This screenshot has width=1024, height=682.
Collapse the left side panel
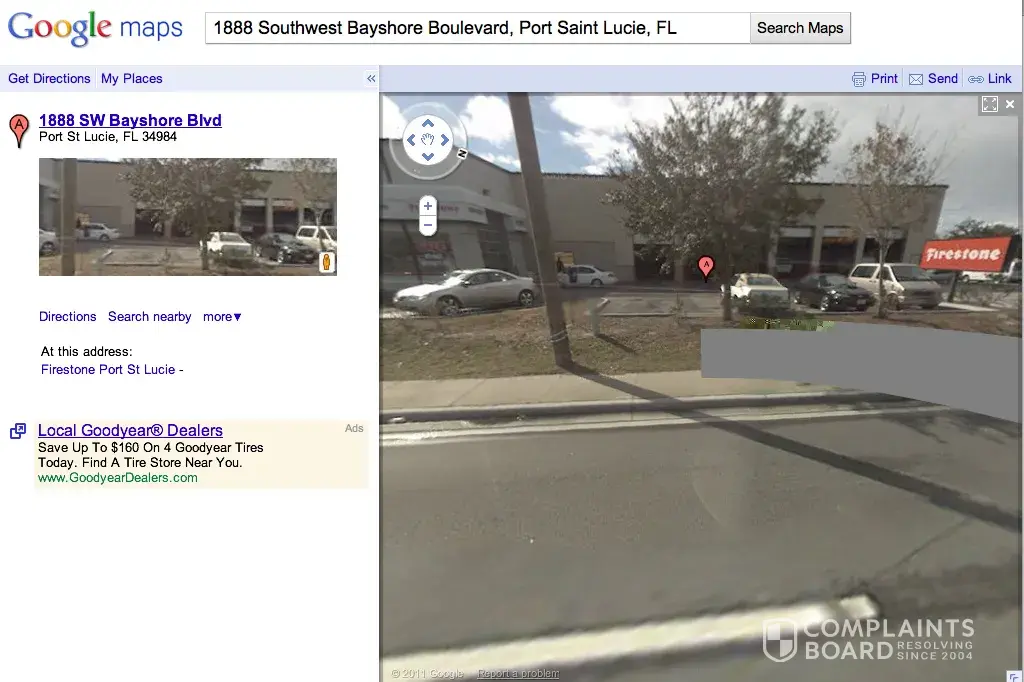click(371, 78)
